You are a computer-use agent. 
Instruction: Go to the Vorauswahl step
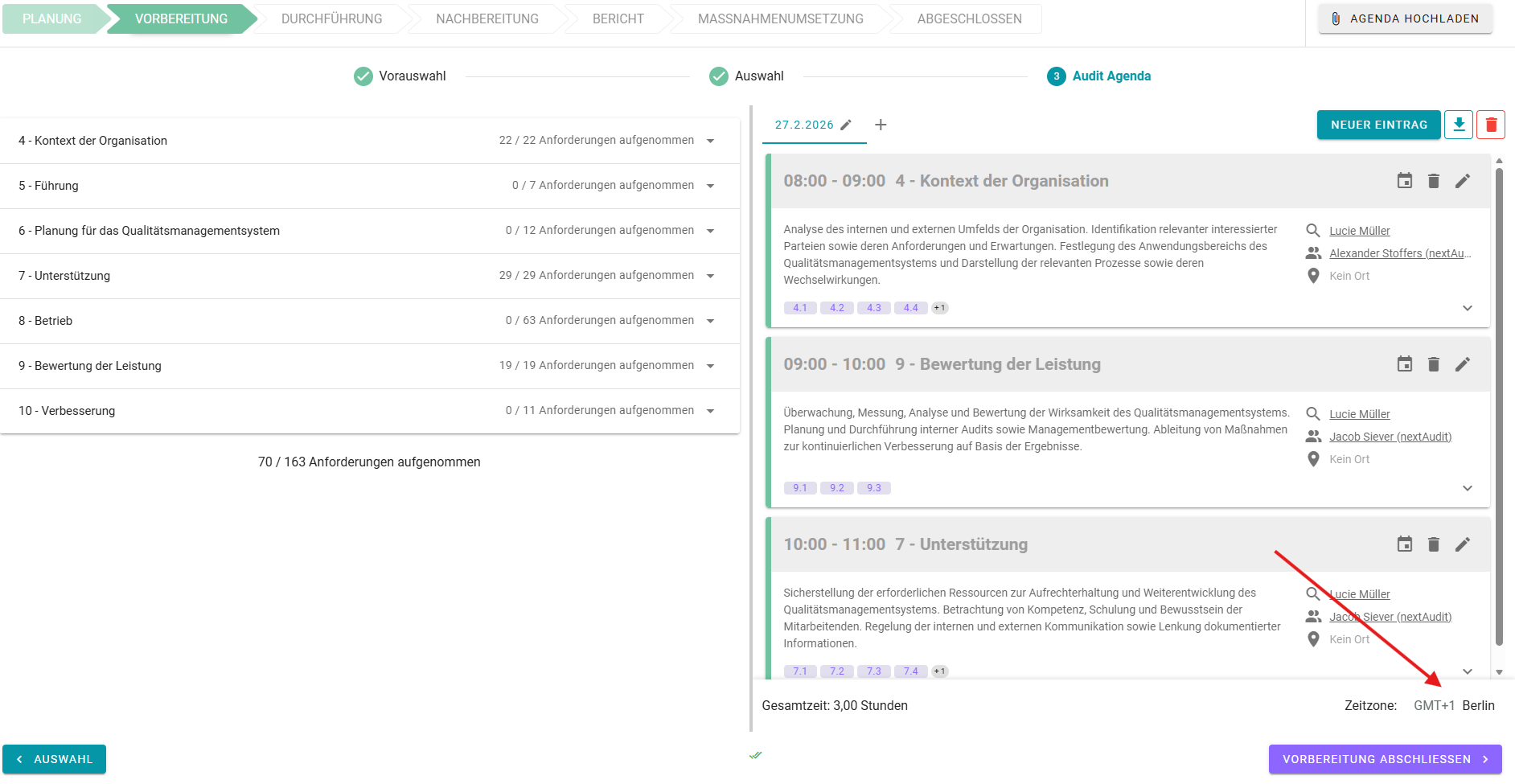[400, 76]
